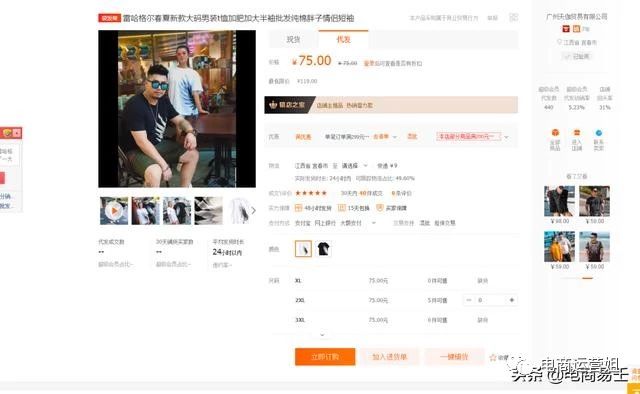Image resolution: width=640 pixels, height=394 pixels.
Task: Switch to the 代发 tab
Action: [343, 40]
